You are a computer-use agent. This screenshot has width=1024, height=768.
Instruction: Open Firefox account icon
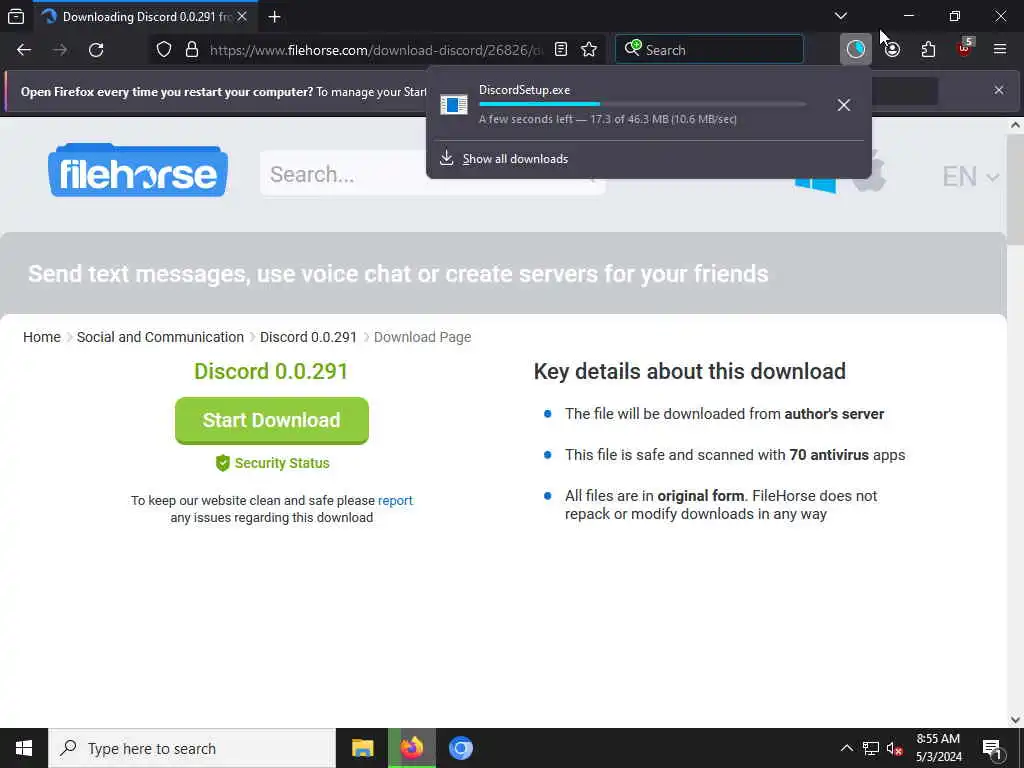click(892, 50)
